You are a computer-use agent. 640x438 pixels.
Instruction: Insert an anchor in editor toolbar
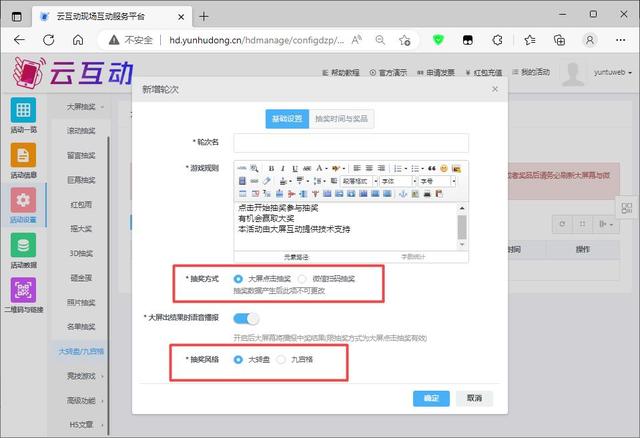coord(403,193)
